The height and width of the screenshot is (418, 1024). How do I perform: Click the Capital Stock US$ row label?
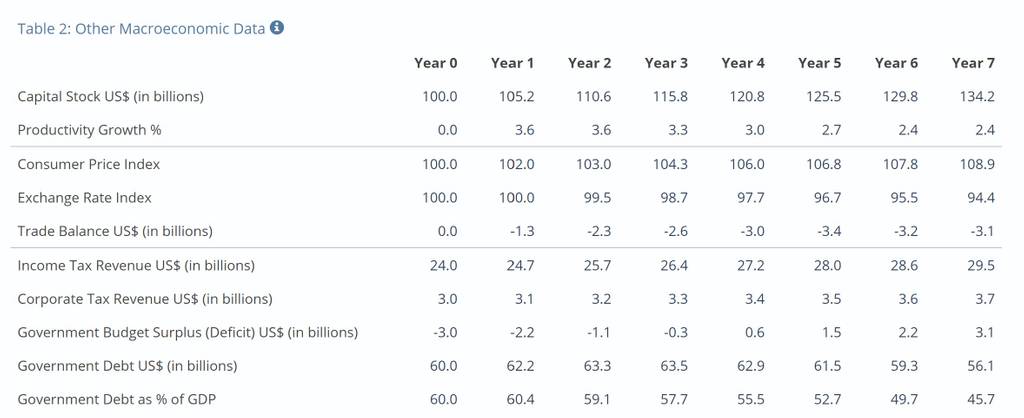point(110,97)
